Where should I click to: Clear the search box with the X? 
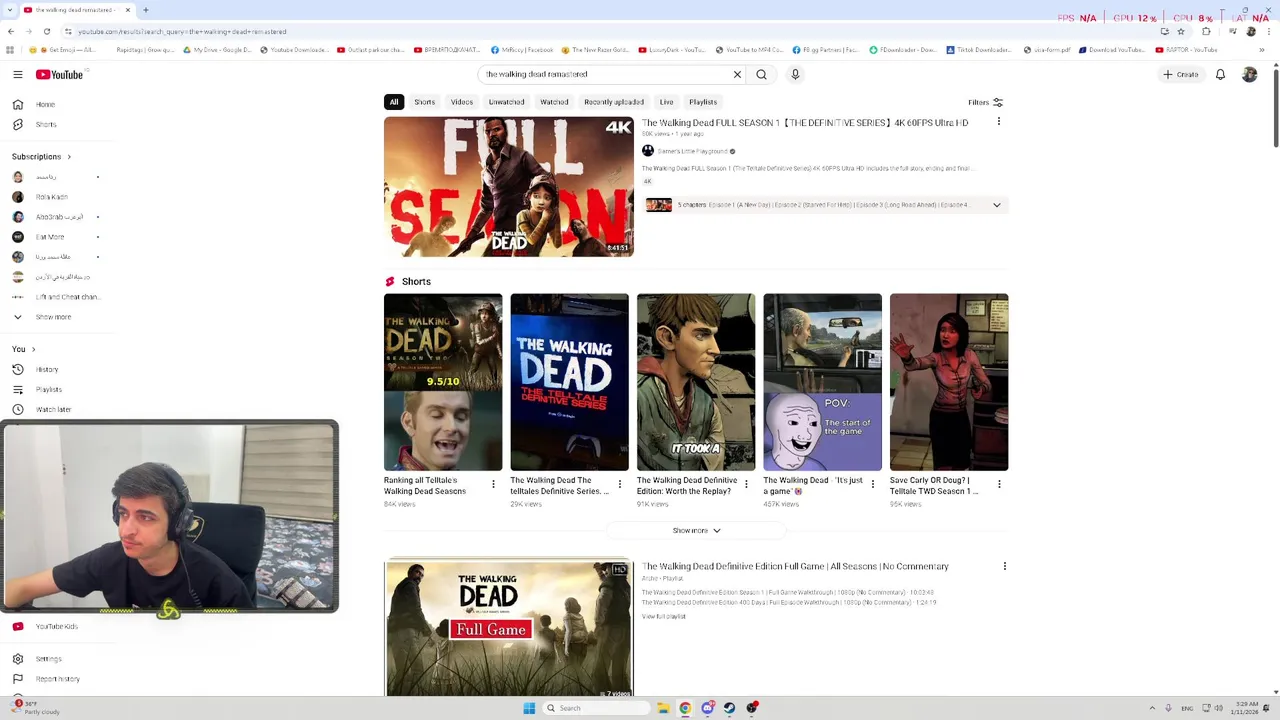[x=737, y=74]
